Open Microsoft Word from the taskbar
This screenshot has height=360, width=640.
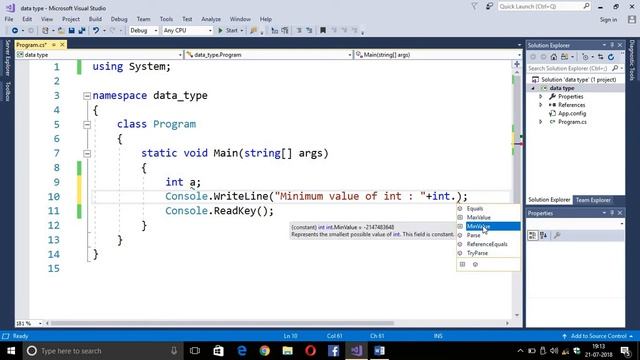pos(379,351)
